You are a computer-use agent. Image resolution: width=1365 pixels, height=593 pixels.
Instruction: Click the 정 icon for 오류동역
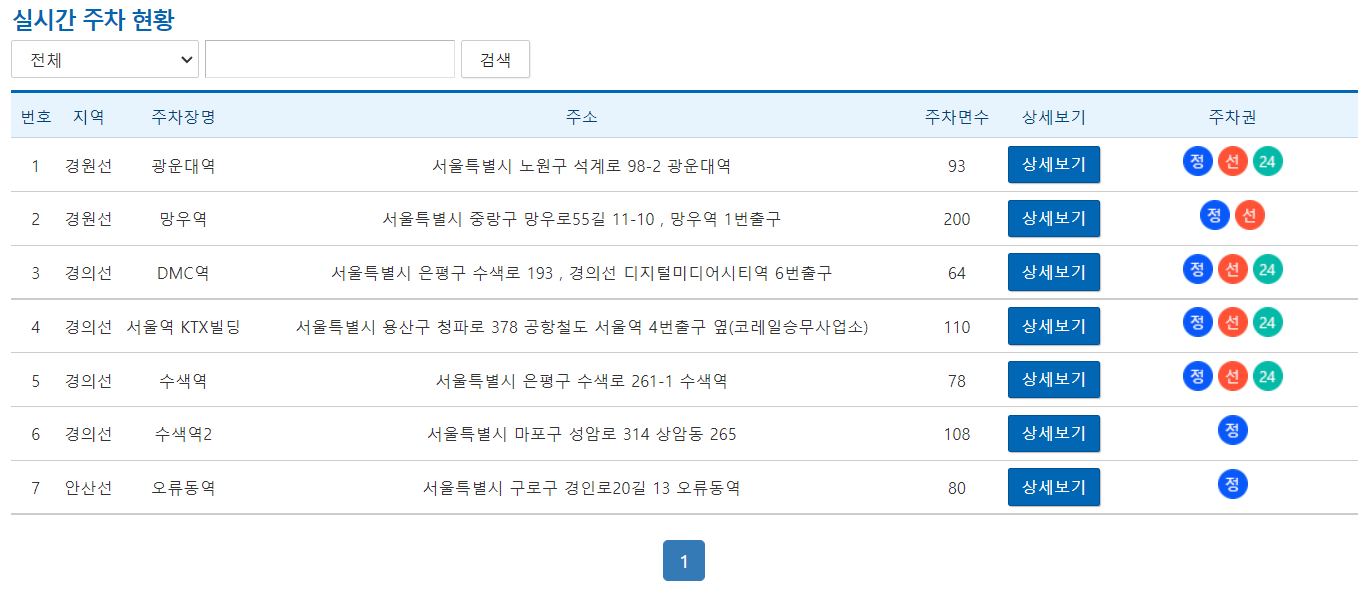[x=1232, y=484]
